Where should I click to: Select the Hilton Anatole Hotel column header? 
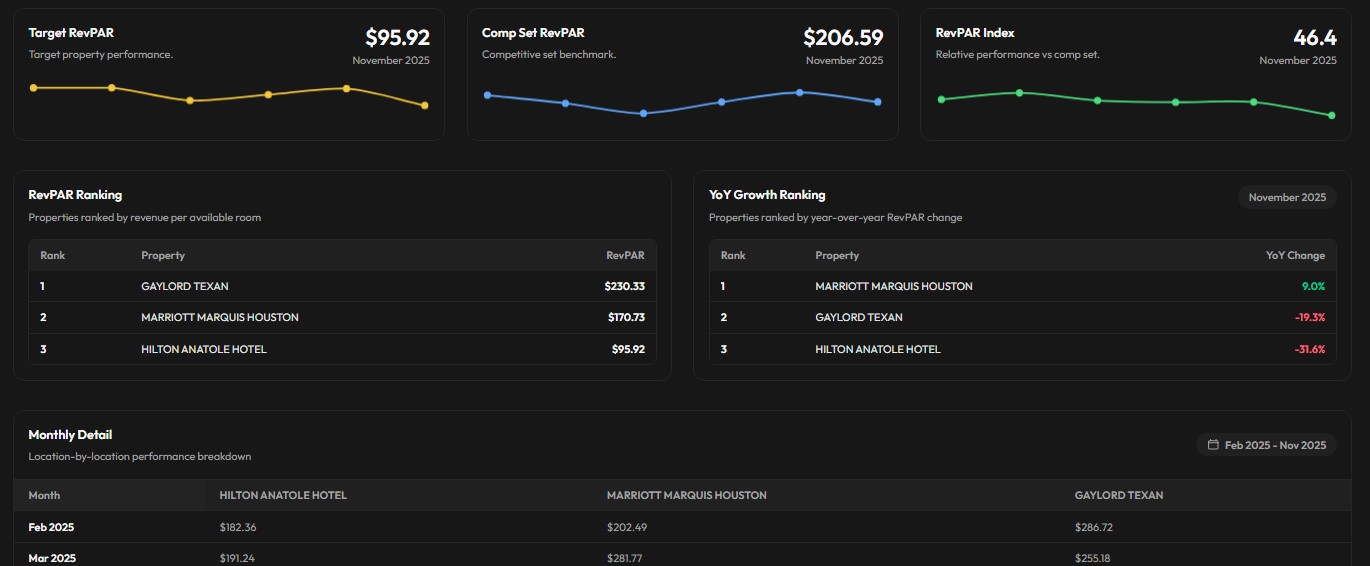click(283, 495)
